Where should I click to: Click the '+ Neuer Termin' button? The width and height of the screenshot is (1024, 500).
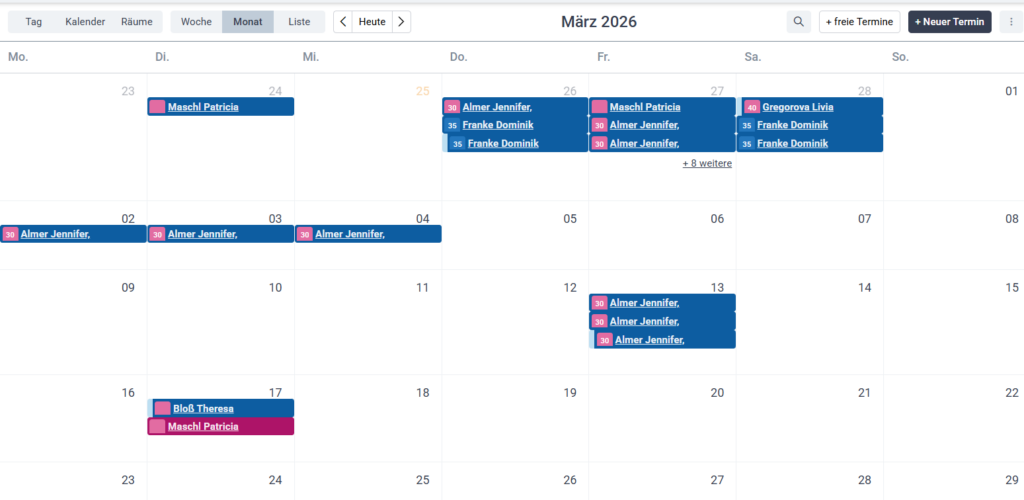coord(949,22)
